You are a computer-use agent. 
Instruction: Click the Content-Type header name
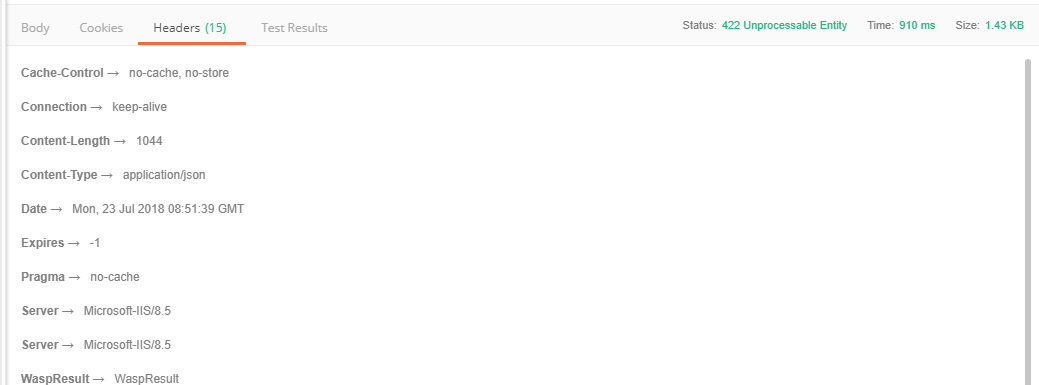coord(59,175)
